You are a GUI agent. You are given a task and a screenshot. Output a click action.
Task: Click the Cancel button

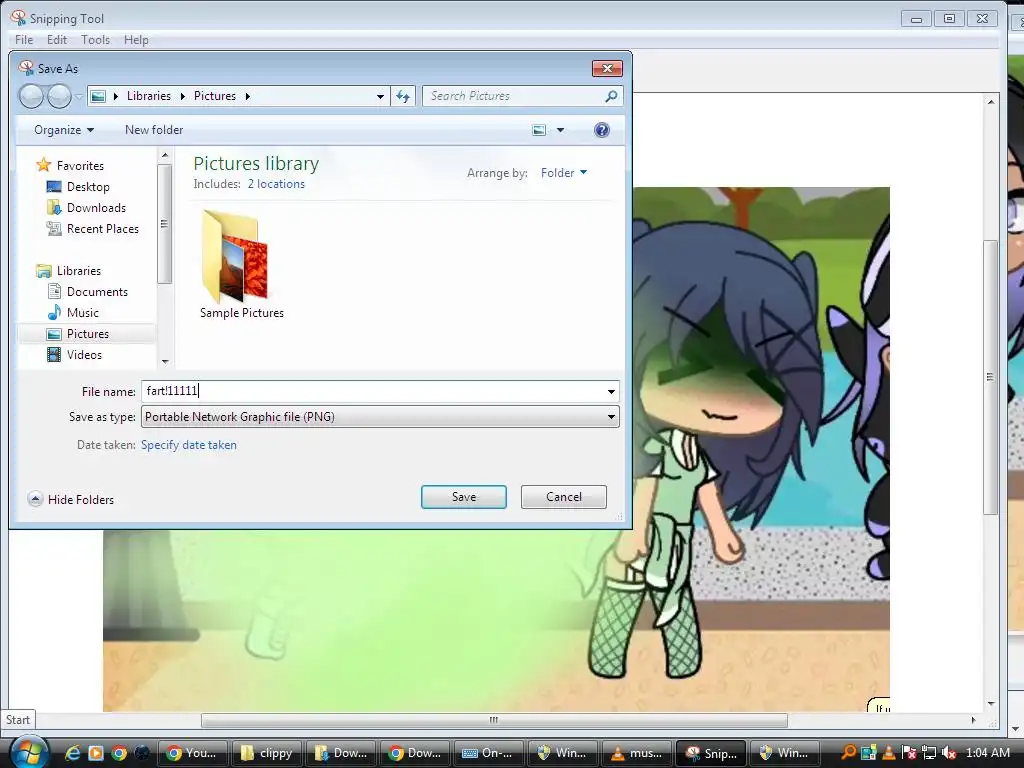tap(564, 497)
